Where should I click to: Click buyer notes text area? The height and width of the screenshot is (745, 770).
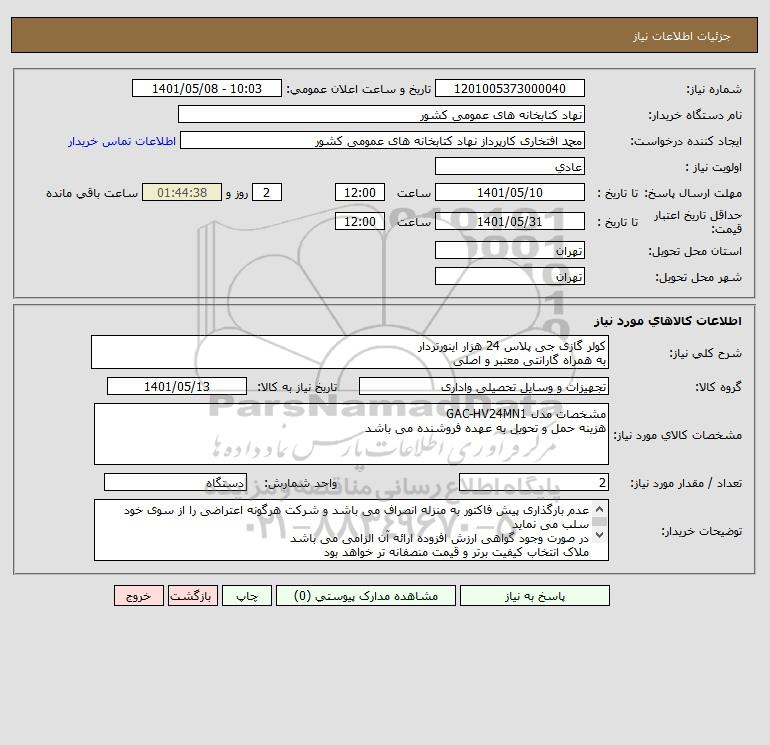351,530
